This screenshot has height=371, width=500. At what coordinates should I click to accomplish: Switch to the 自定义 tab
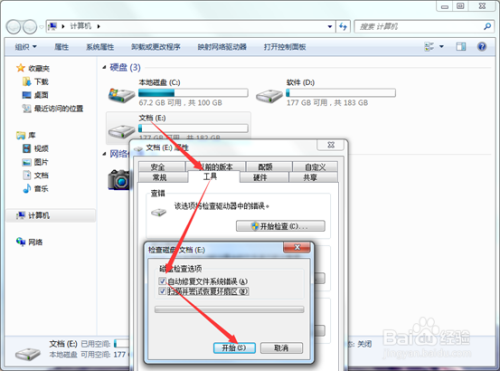[x=315, y=166]
